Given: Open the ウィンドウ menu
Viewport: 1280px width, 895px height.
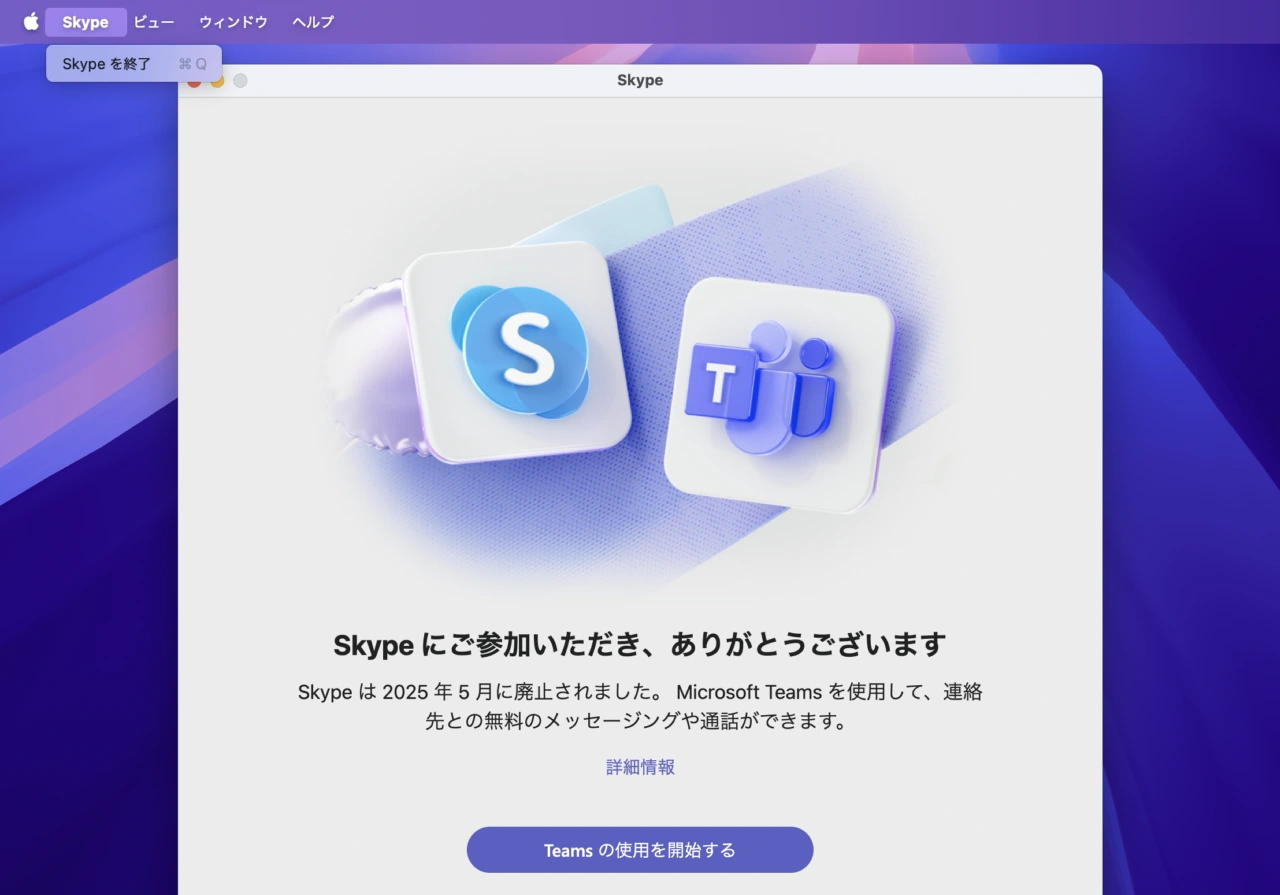Looking at the screenshot, I should (x=233, y=21).
